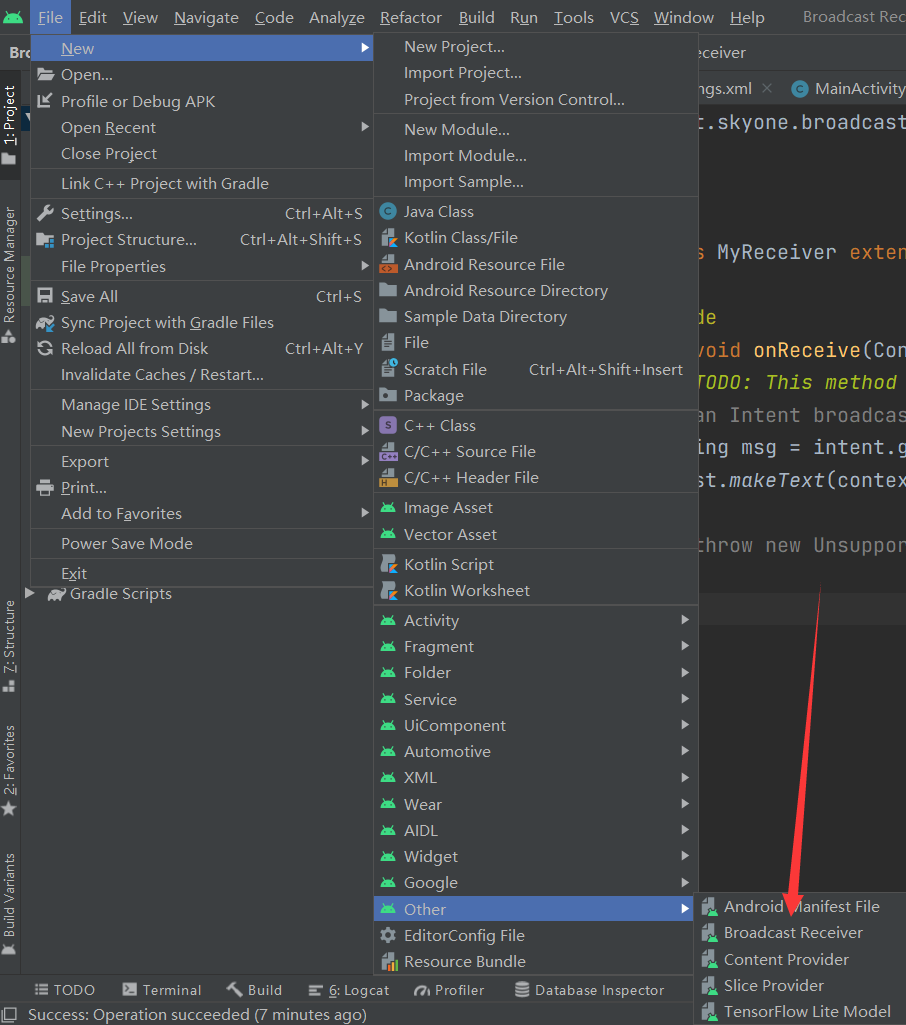Click the Save All disk icon
906x1025 pixels.
pyautogui.click(x=45, y=297)
